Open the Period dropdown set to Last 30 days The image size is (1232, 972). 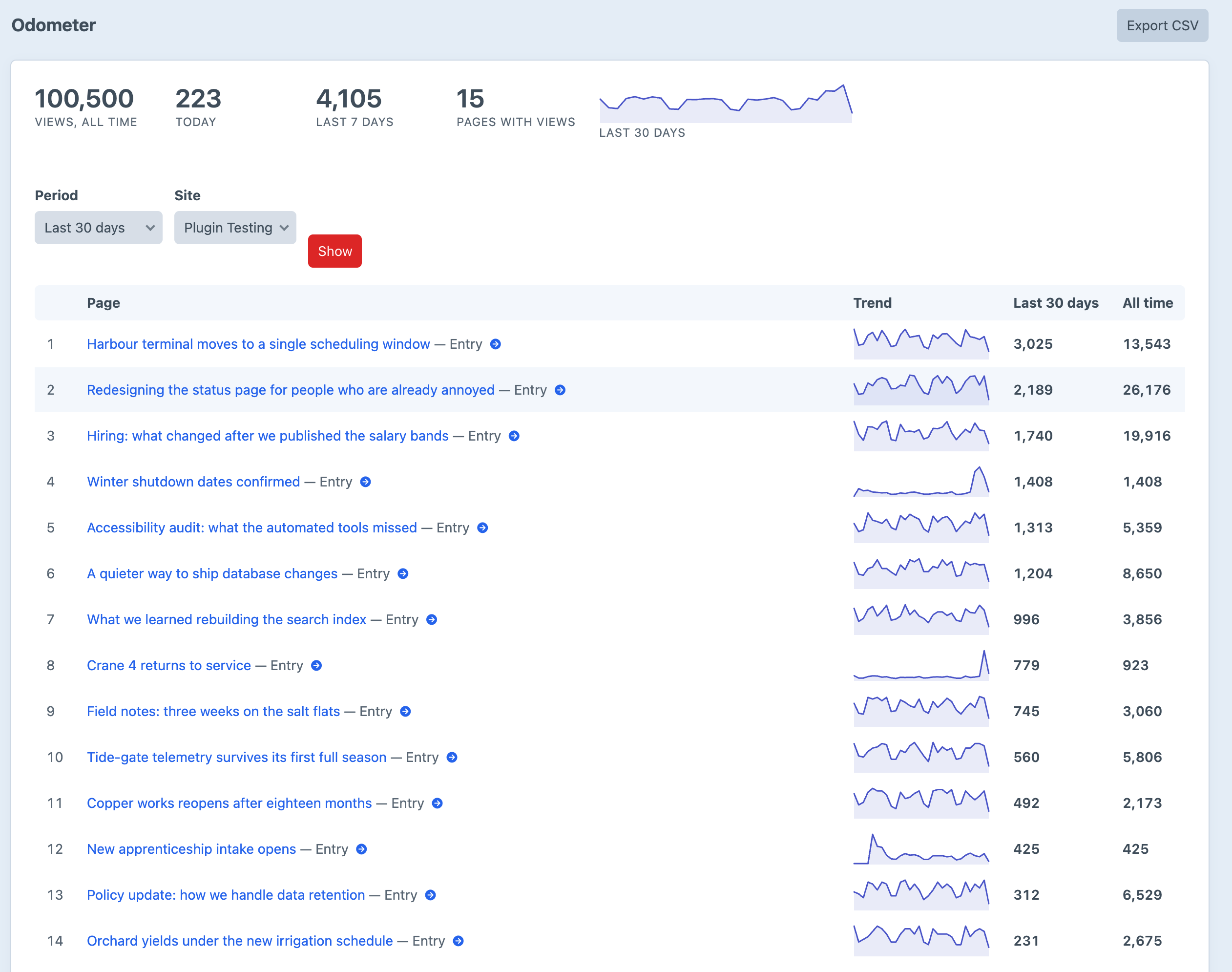(99, 228)
